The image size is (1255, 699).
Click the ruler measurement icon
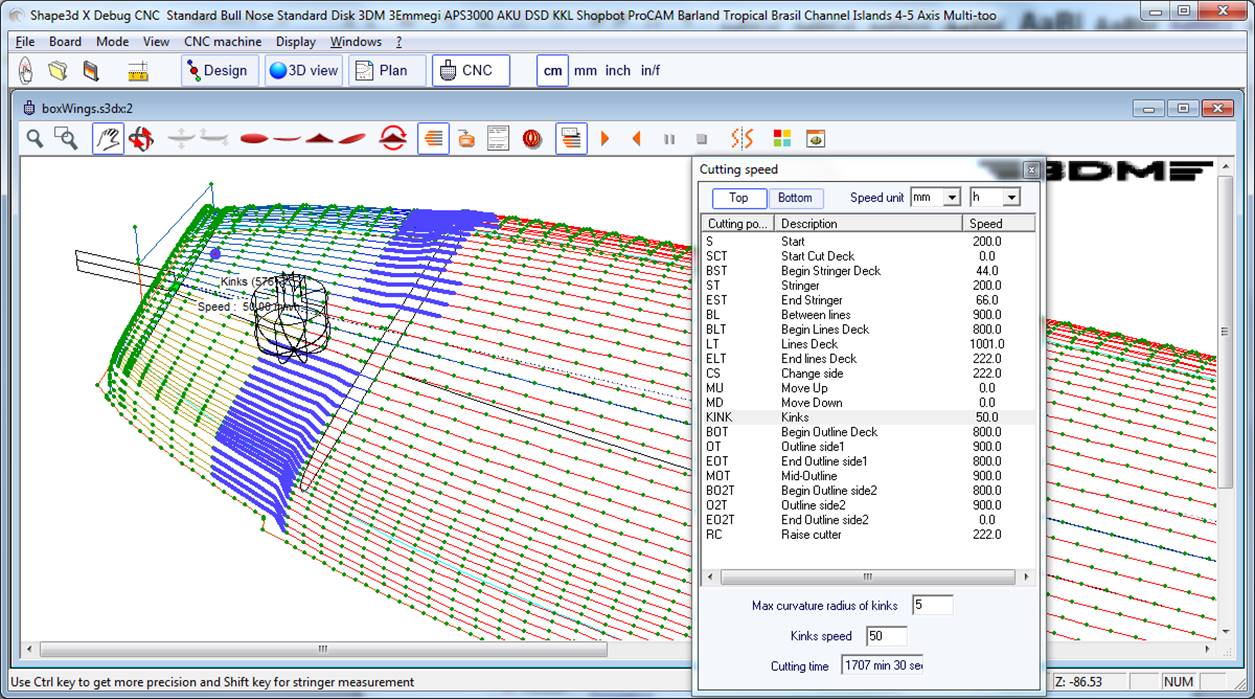(x=138, y=71)
